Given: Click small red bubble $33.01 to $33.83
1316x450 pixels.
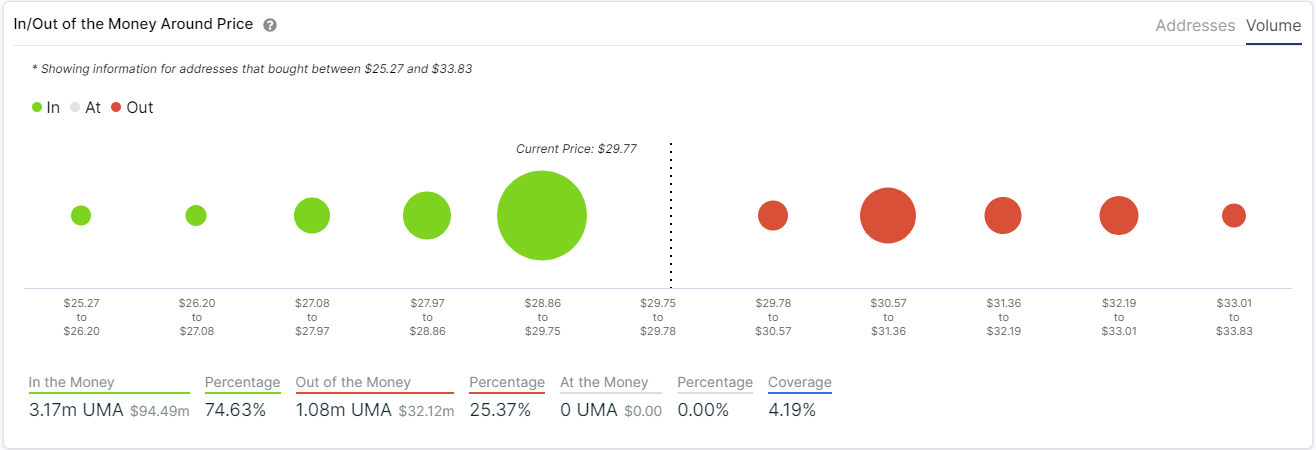Looking at the screenshot, I should (1234, 215).
